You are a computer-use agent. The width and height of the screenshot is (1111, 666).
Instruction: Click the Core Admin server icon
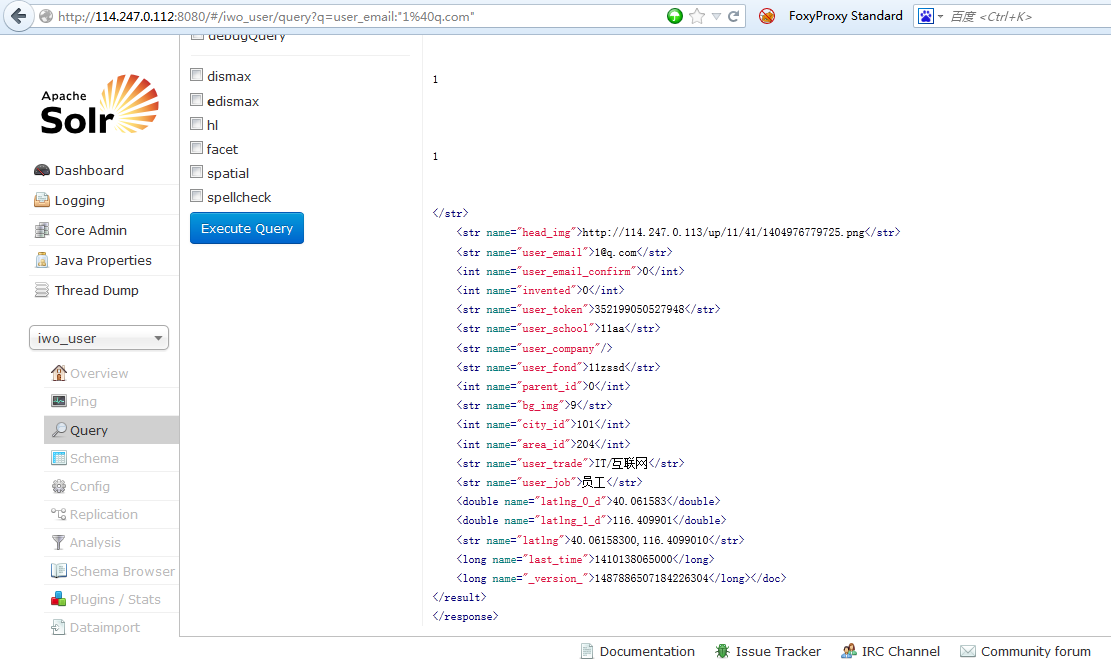[x=42, y=230]
